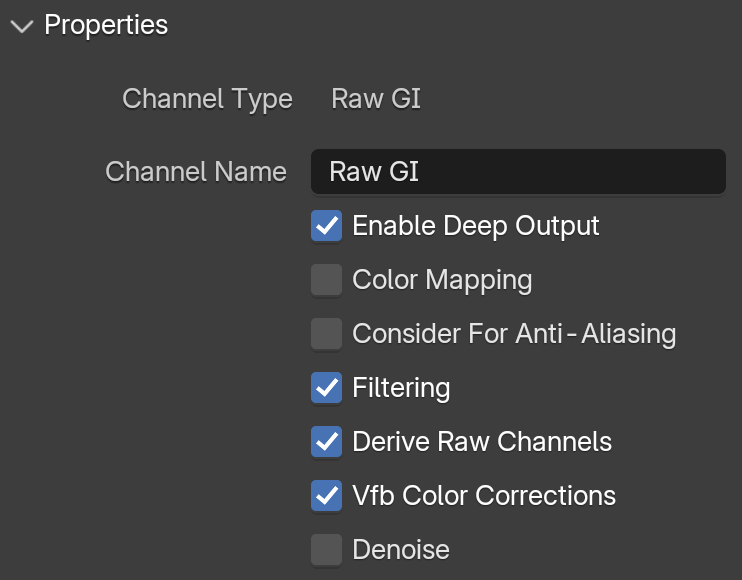Screen dimensions: 742x580
Task: Uncheck the Filtering checkbox
Action: pos(327,387)
